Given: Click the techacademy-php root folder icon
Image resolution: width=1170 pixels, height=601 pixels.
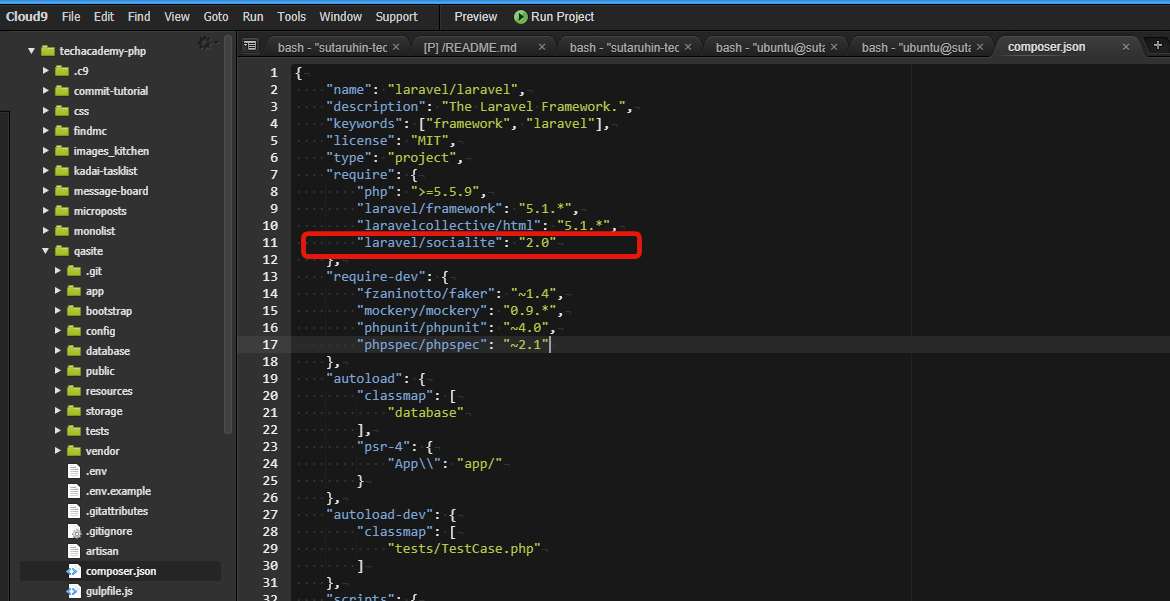Looking at the screenshot, I should (48, 51).
